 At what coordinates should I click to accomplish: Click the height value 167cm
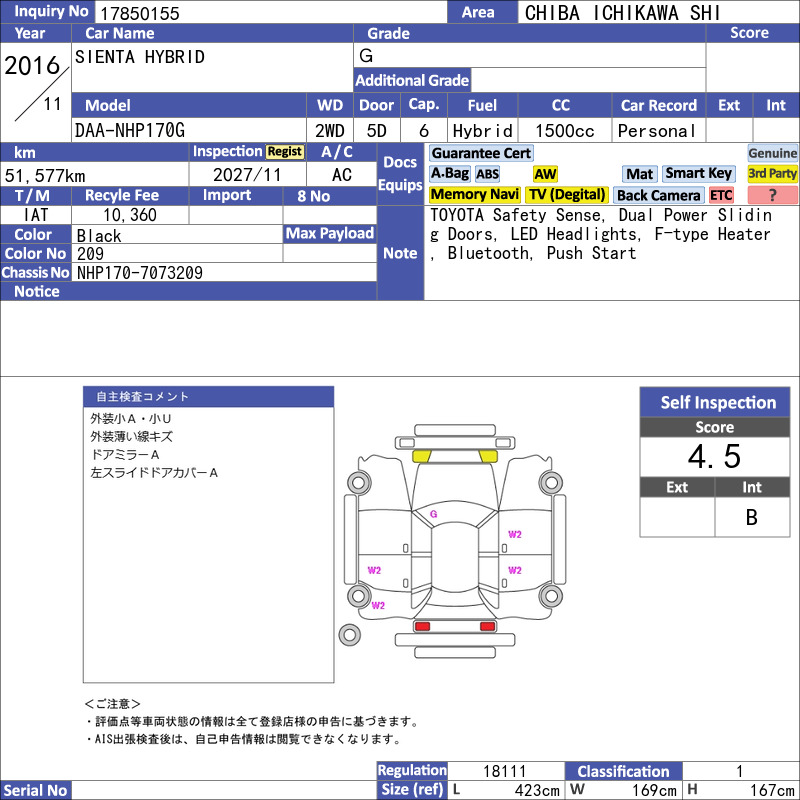point(772,790)
